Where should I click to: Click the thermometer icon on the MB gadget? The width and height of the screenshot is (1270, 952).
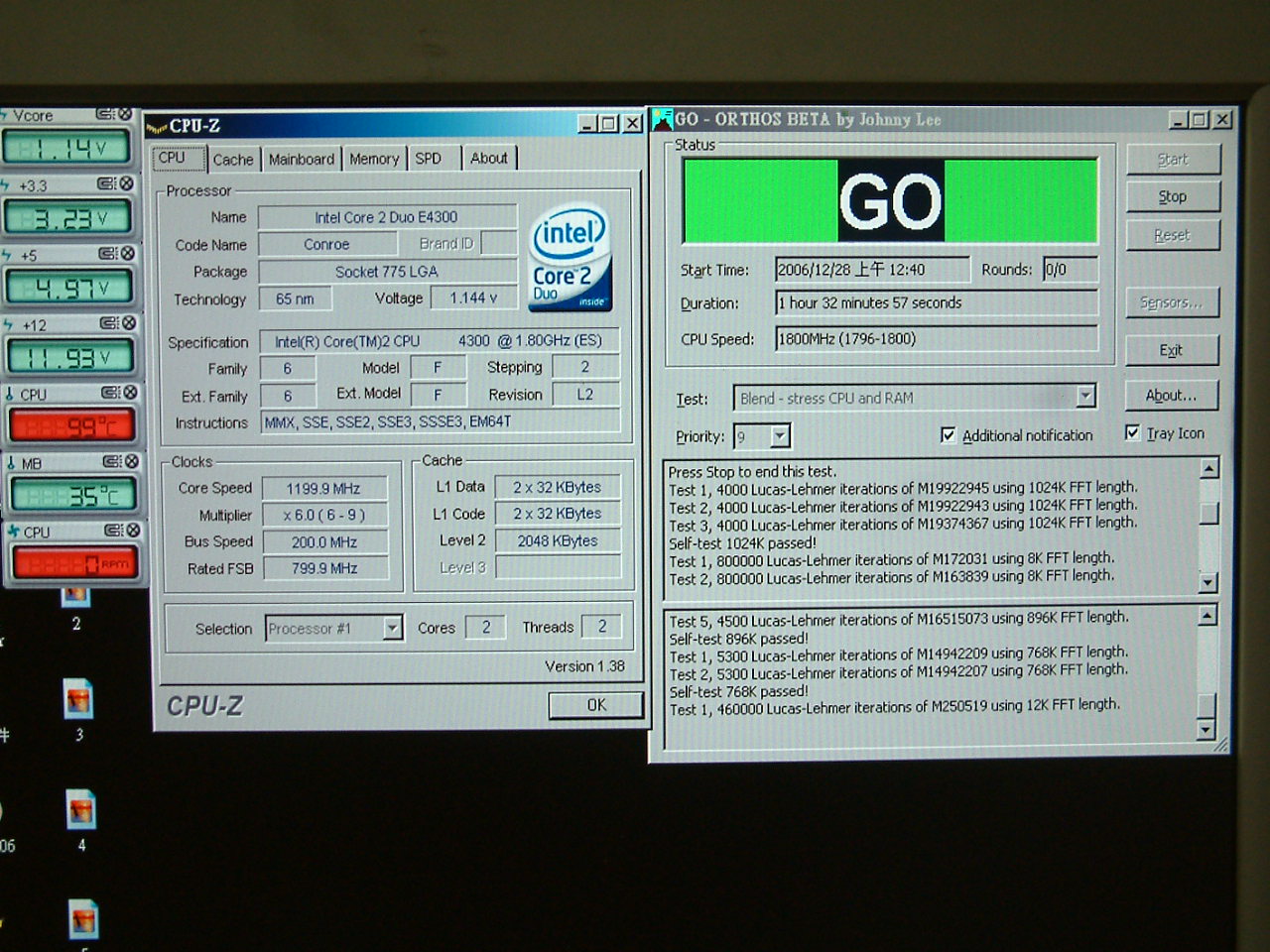coord(10,463)
